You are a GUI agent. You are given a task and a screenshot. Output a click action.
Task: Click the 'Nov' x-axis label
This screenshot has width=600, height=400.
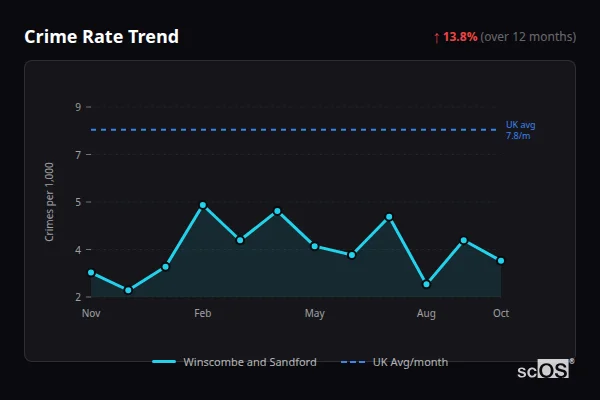[91, 313]
